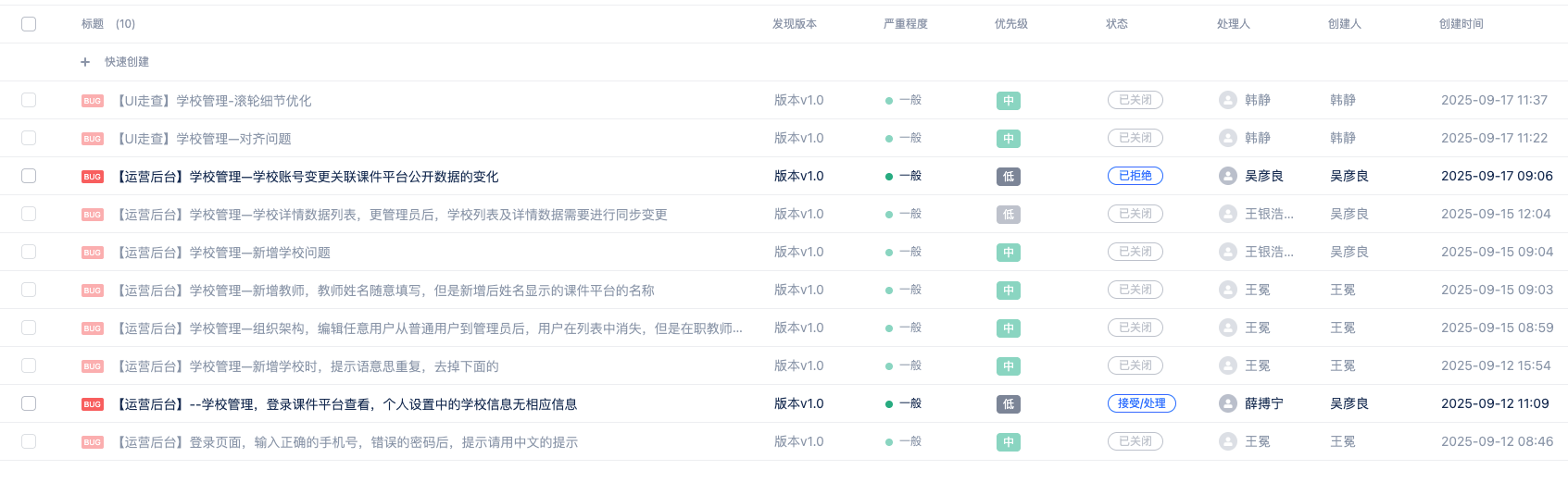Click 快速创建 to add a bug
The image size is (1568, 495).
point(127,62)
